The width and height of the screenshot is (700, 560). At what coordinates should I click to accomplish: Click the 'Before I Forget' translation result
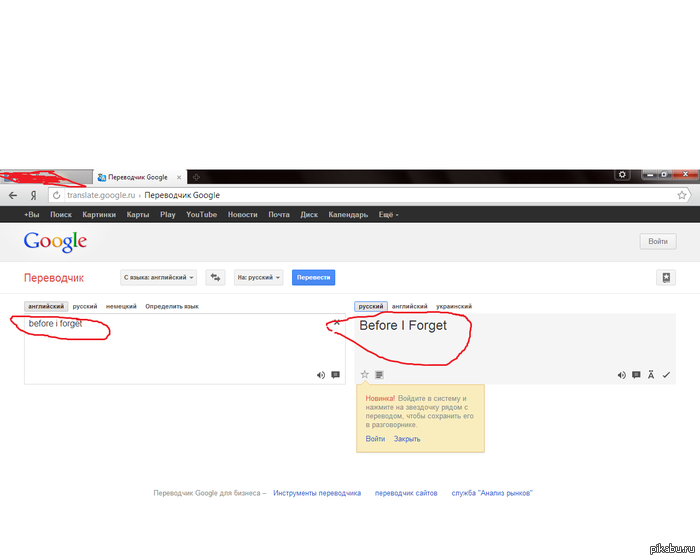point(403,326)
